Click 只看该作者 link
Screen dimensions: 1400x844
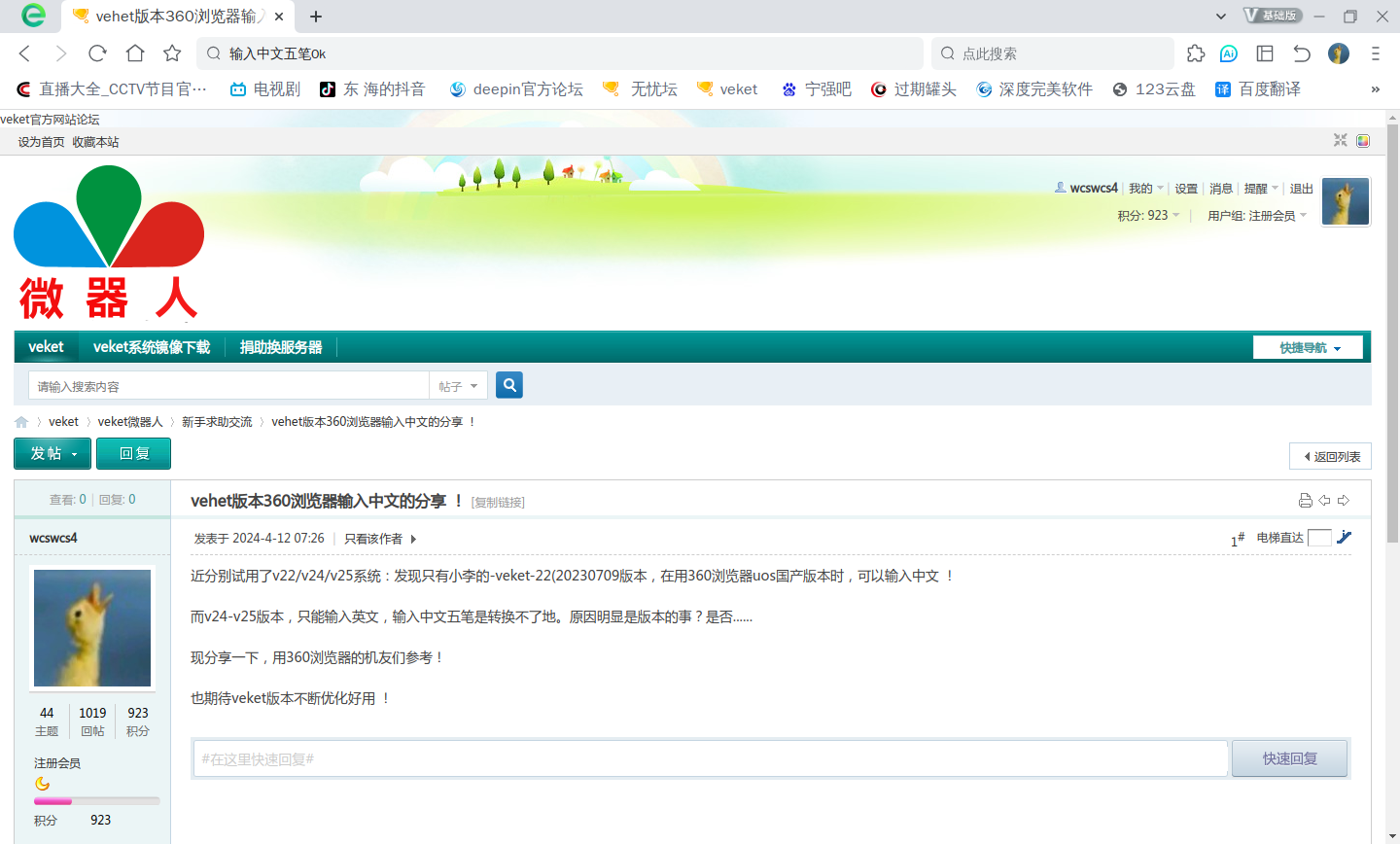[373, 539]
